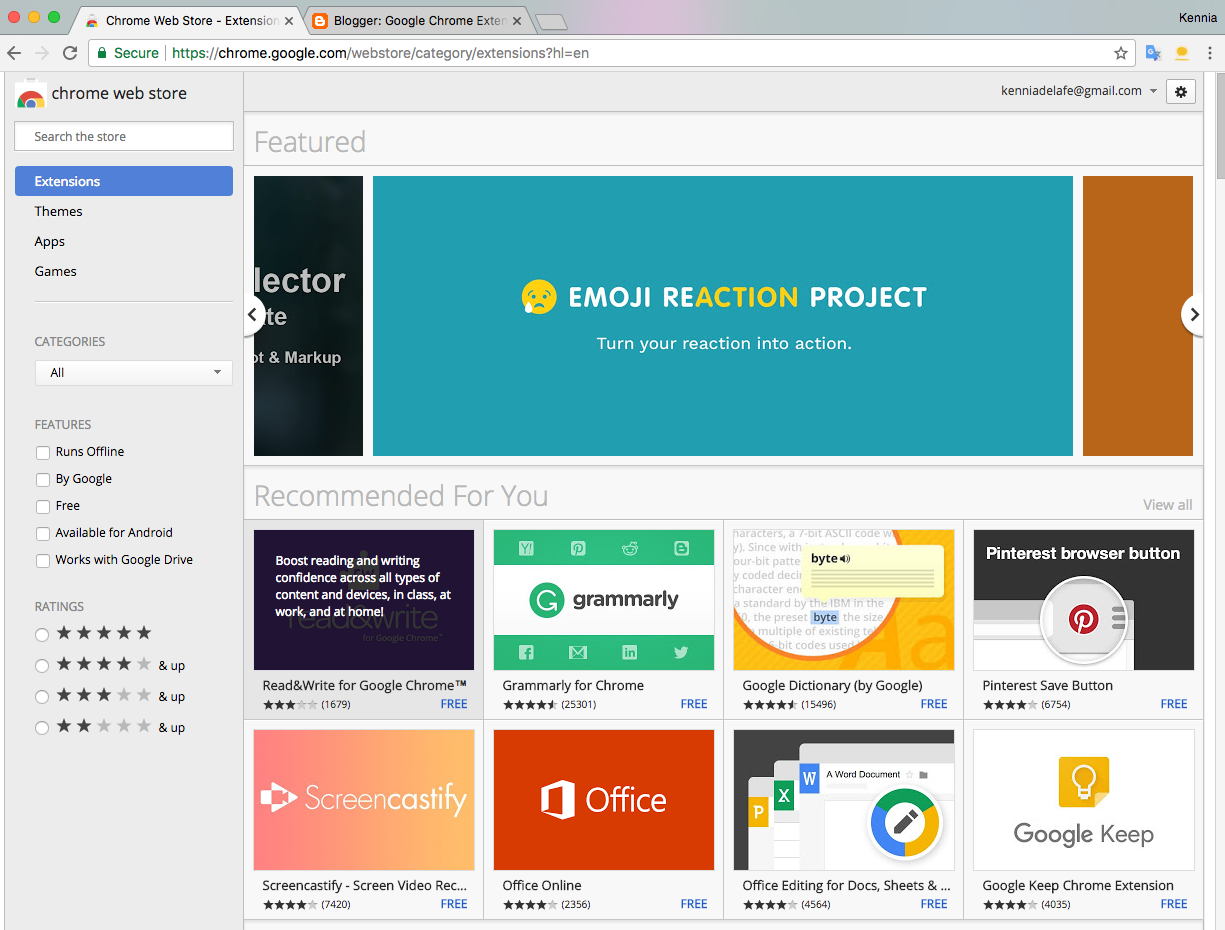Click the browser forward arrow

pyautogui.click(x=42, y=53)
